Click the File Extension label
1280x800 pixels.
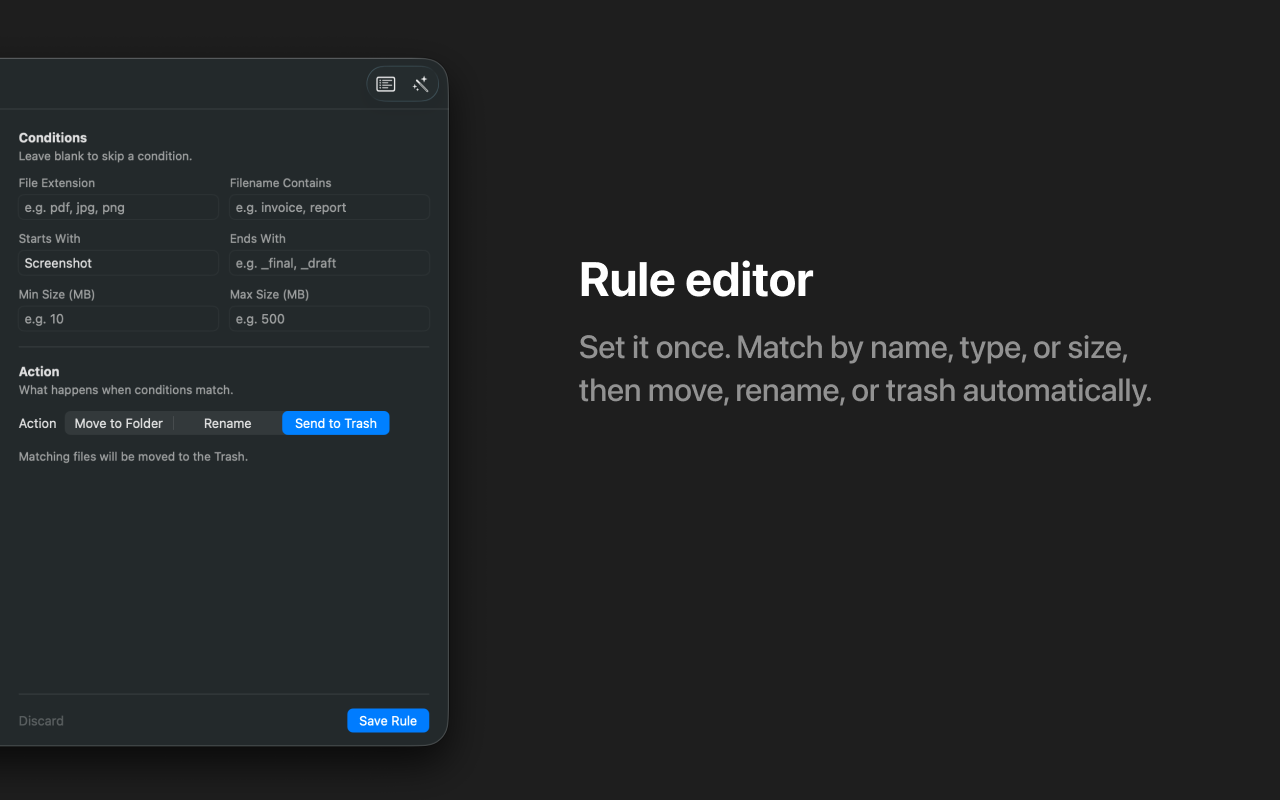57,183
